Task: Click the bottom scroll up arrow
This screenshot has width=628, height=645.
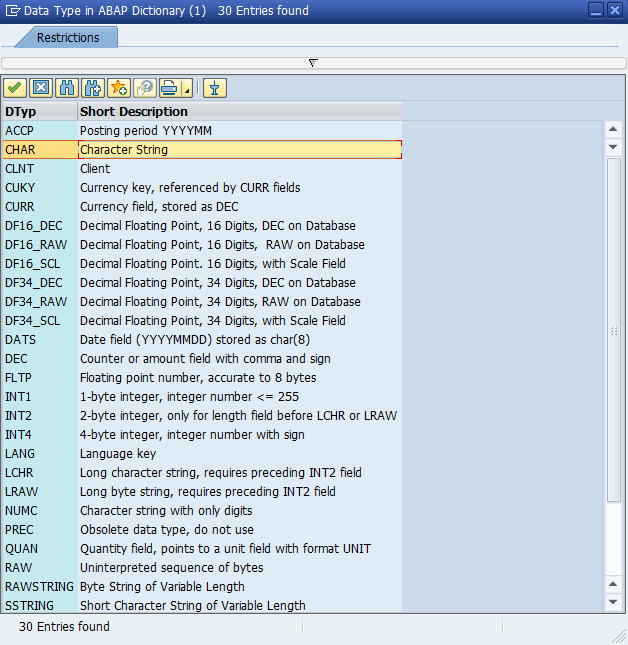Action: (x=613, y=585)
